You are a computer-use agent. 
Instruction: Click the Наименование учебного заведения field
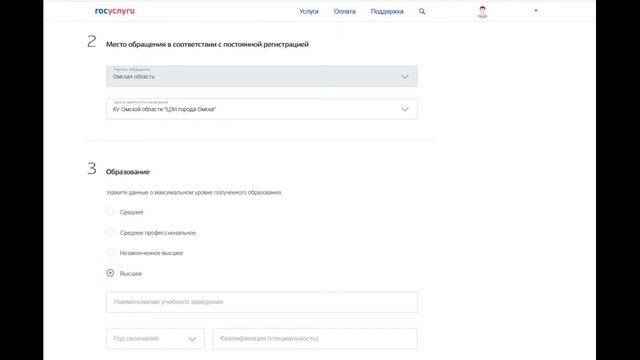(x=262, y=302)
